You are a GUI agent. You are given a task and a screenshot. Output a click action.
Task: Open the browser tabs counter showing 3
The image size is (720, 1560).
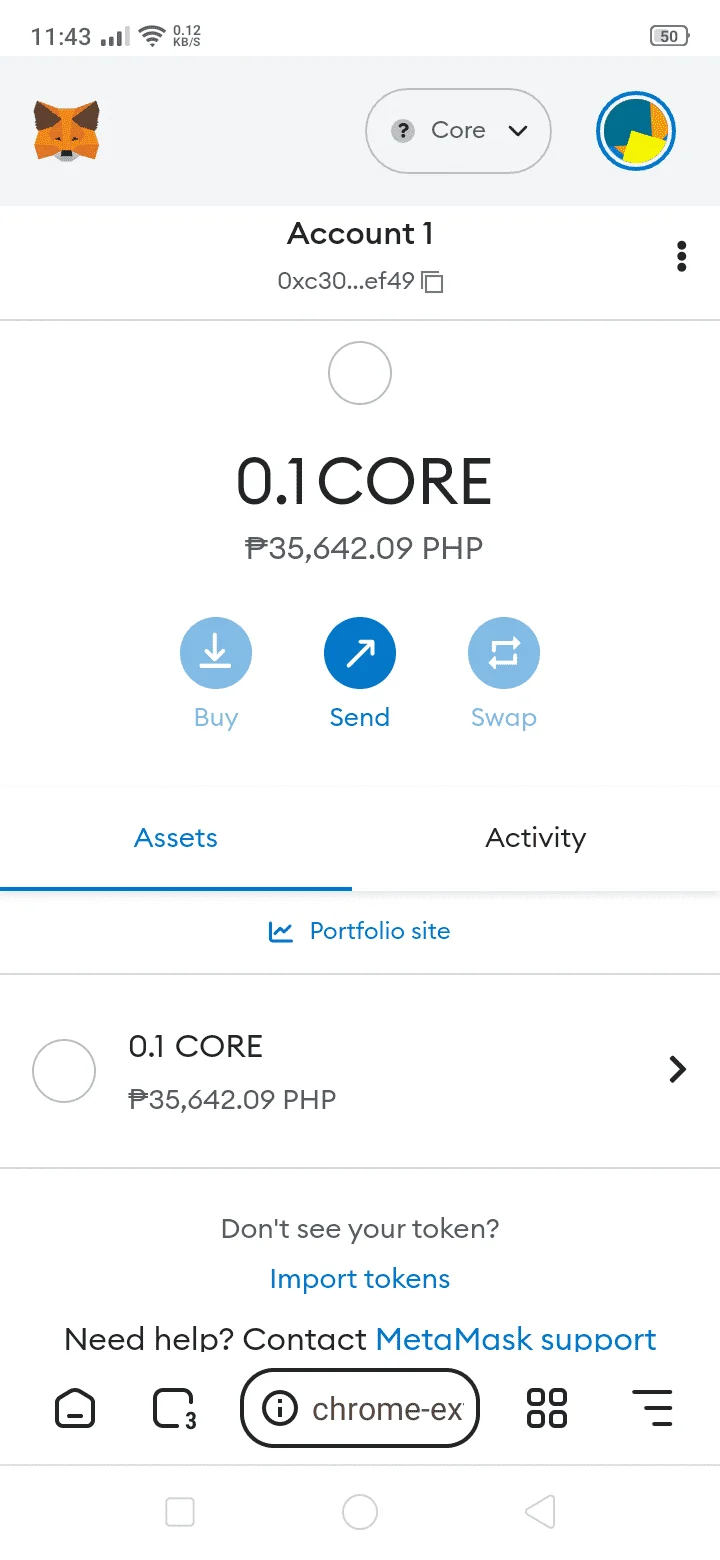(x=174, y=1409)
